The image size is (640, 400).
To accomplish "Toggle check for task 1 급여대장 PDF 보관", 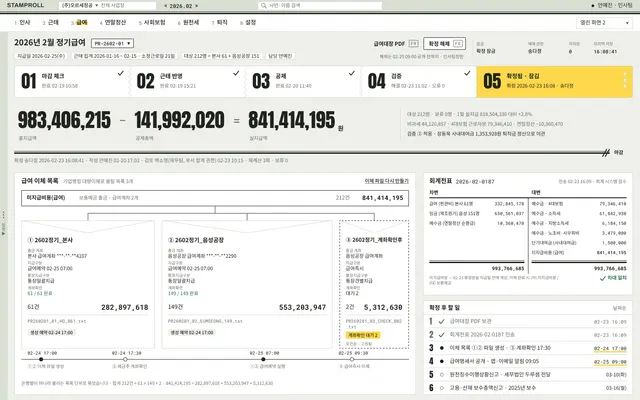I will 441,322.
